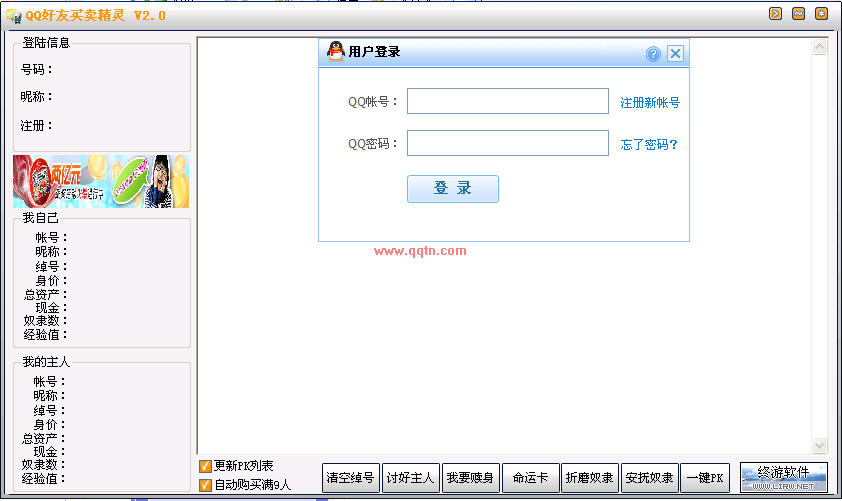
Task: Toggle the 更新PK列表 checkbox
Action: tap(205, 466)
